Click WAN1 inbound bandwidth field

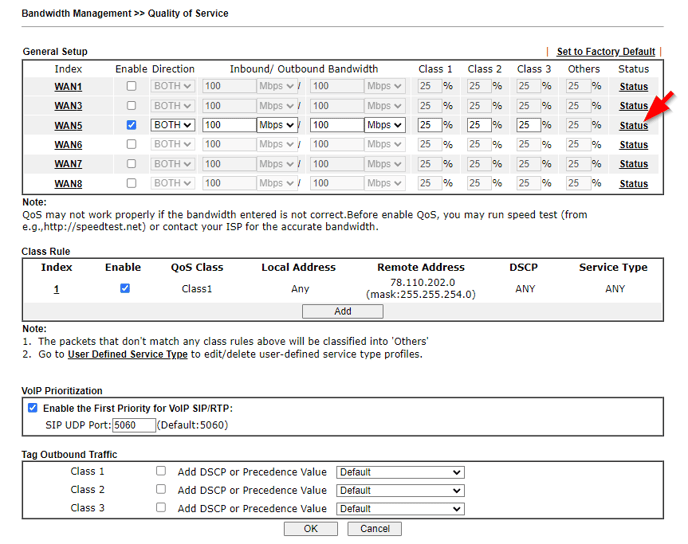(x=229, y=86)
